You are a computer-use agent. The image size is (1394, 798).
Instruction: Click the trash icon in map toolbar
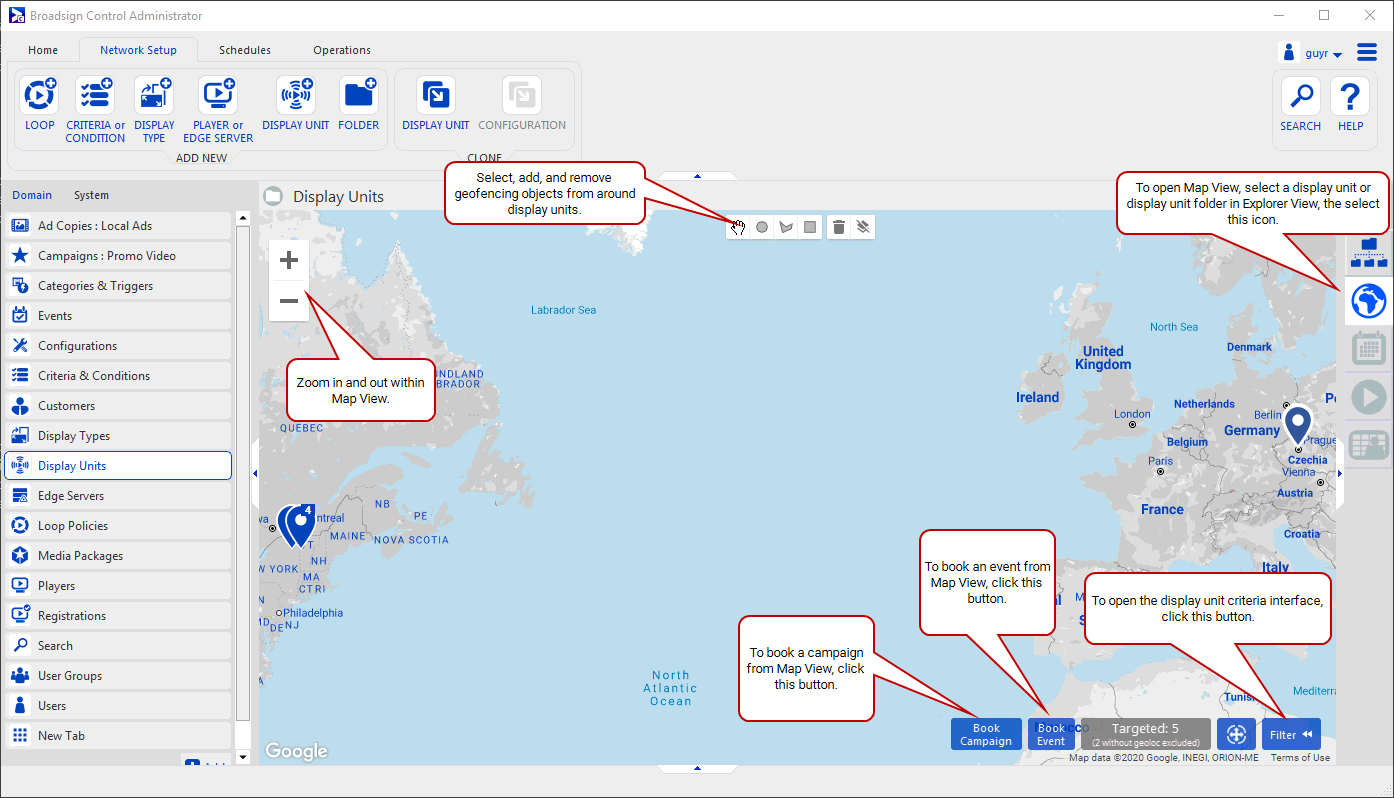click(839, 228)
